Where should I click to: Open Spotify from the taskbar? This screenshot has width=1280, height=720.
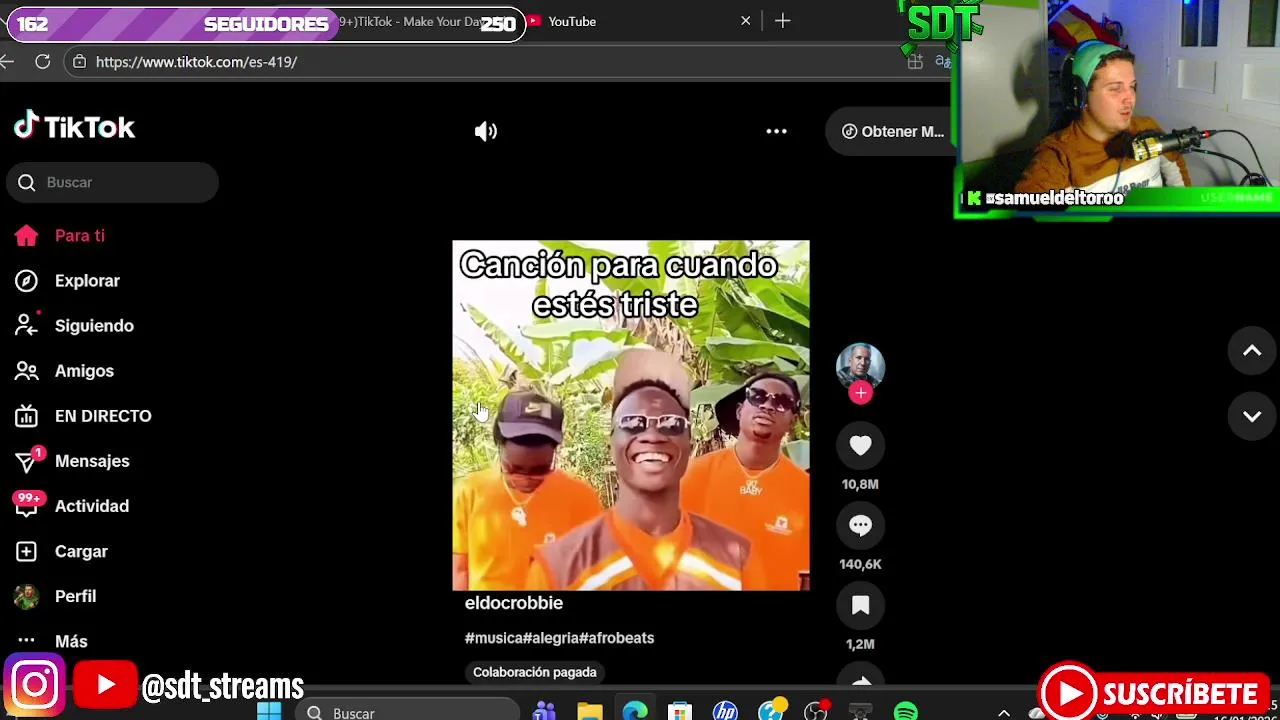[906, 712]
